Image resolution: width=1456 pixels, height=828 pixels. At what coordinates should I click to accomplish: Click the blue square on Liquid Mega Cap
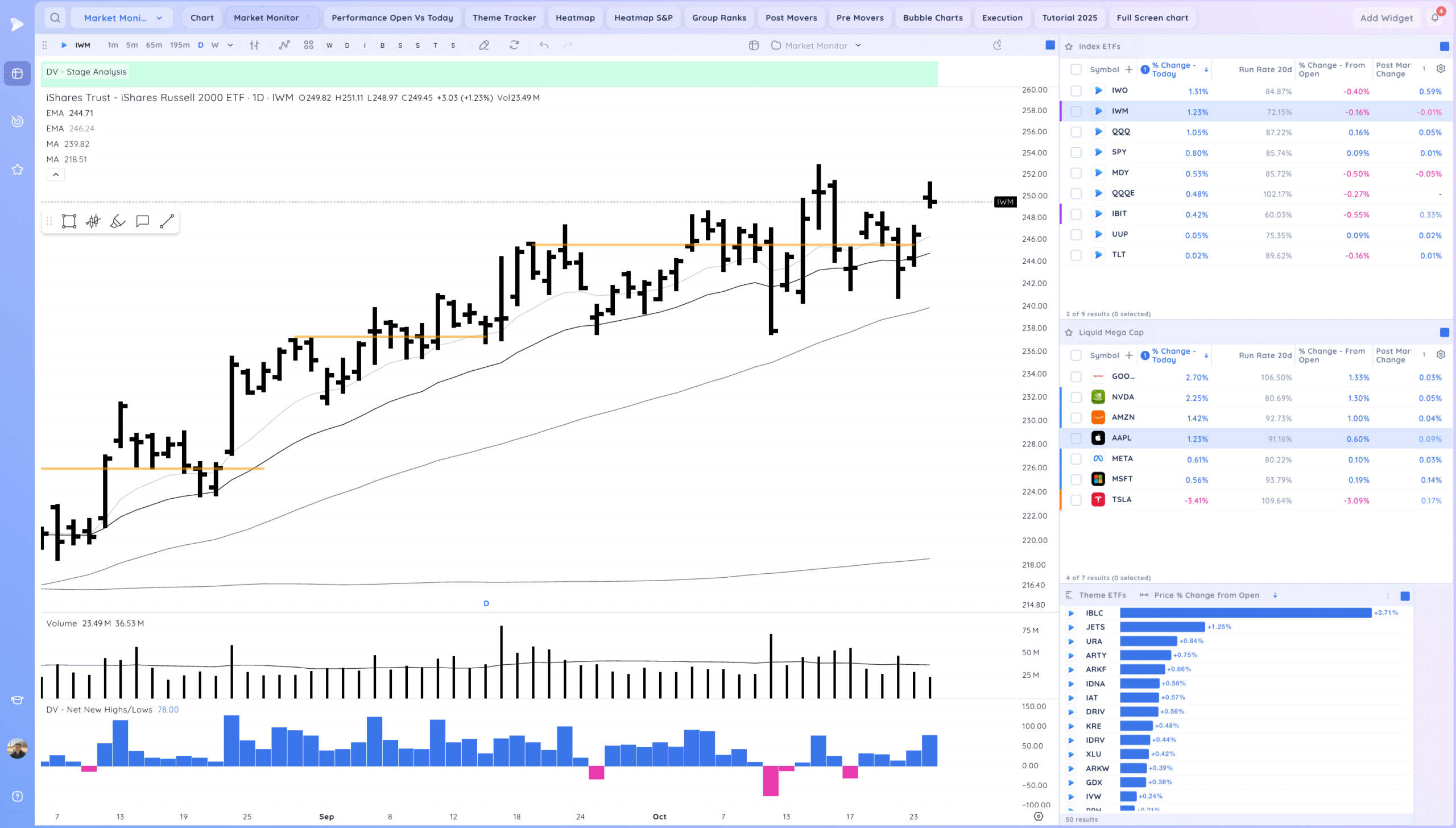pos(1444,333)
